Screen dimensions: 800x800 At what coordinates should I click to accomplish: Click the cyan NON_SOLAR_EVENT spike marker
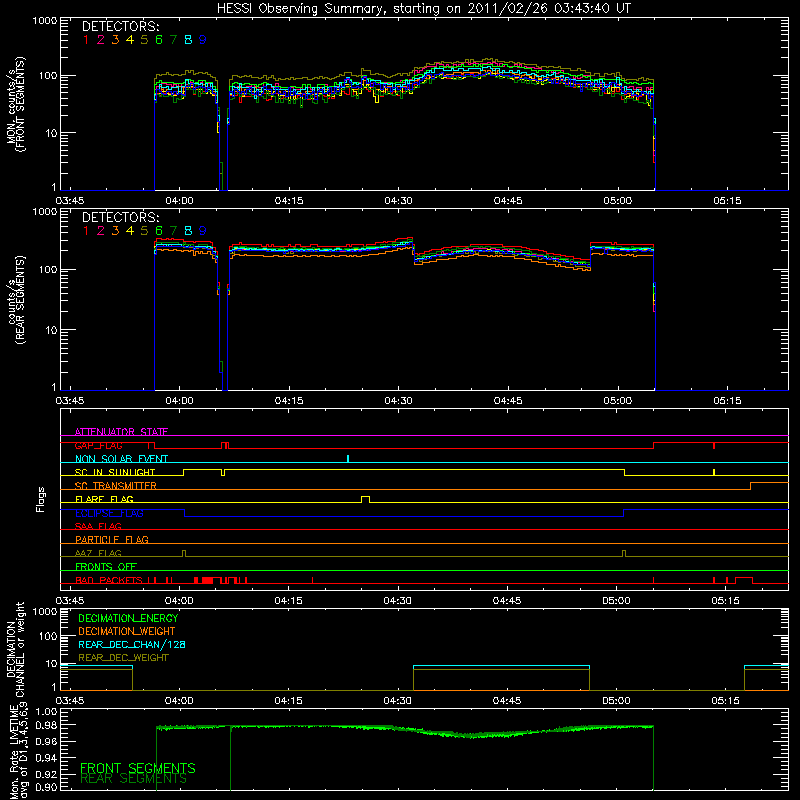point(348,458)
